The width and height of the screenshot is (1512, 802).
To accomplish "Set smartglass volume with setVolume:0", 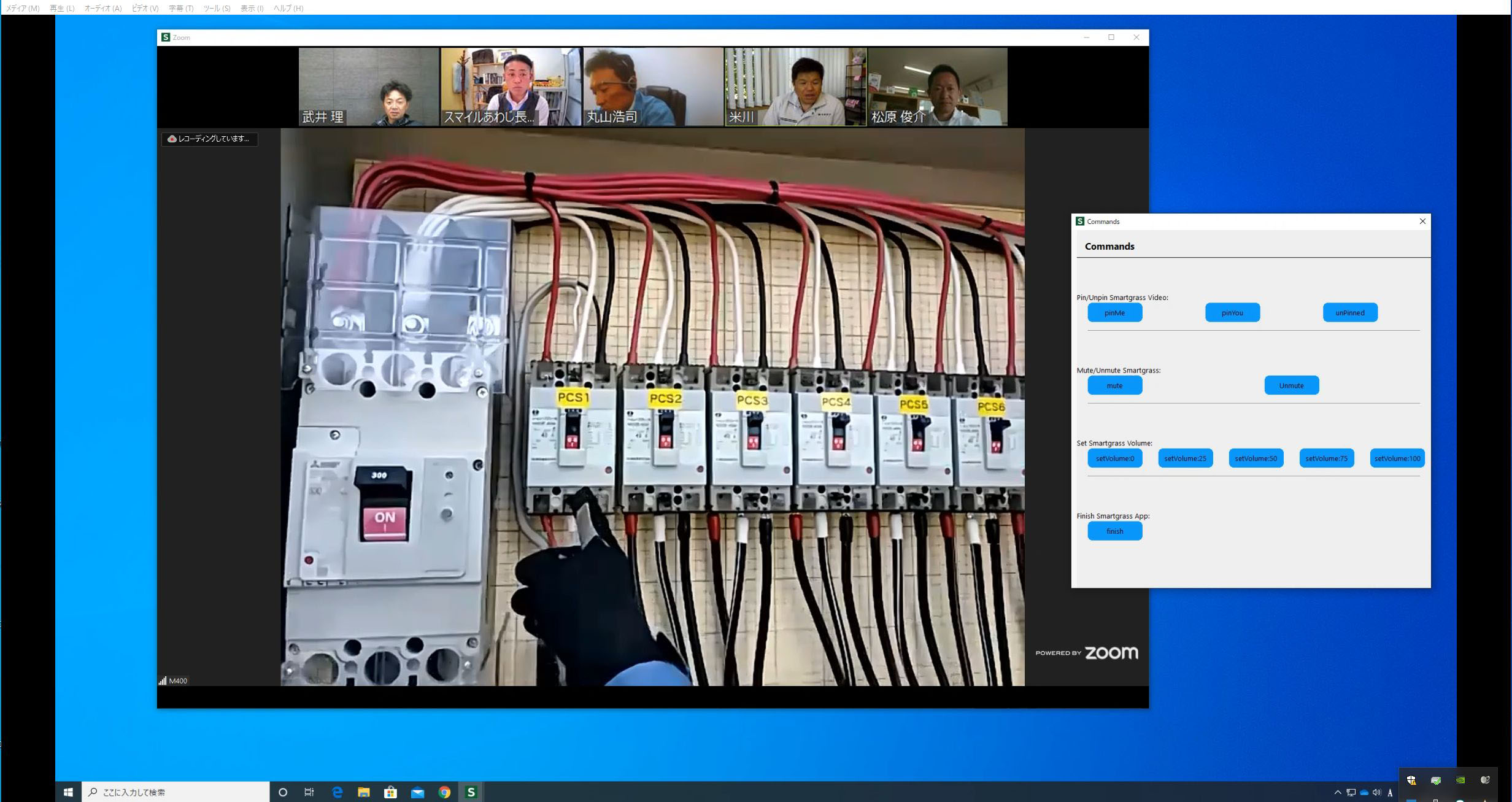I will [x=1115, y=458].
